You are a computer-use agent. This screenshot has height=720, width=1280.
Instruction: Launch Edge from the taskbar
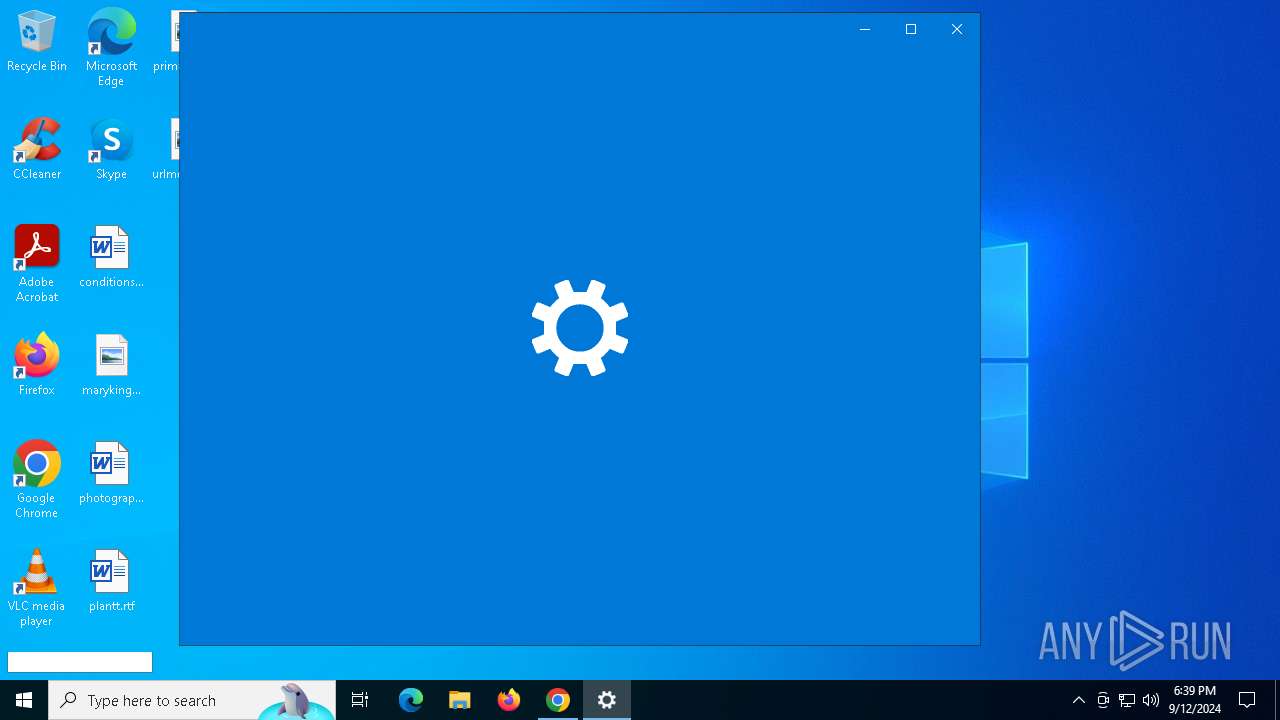coord(411,700)
